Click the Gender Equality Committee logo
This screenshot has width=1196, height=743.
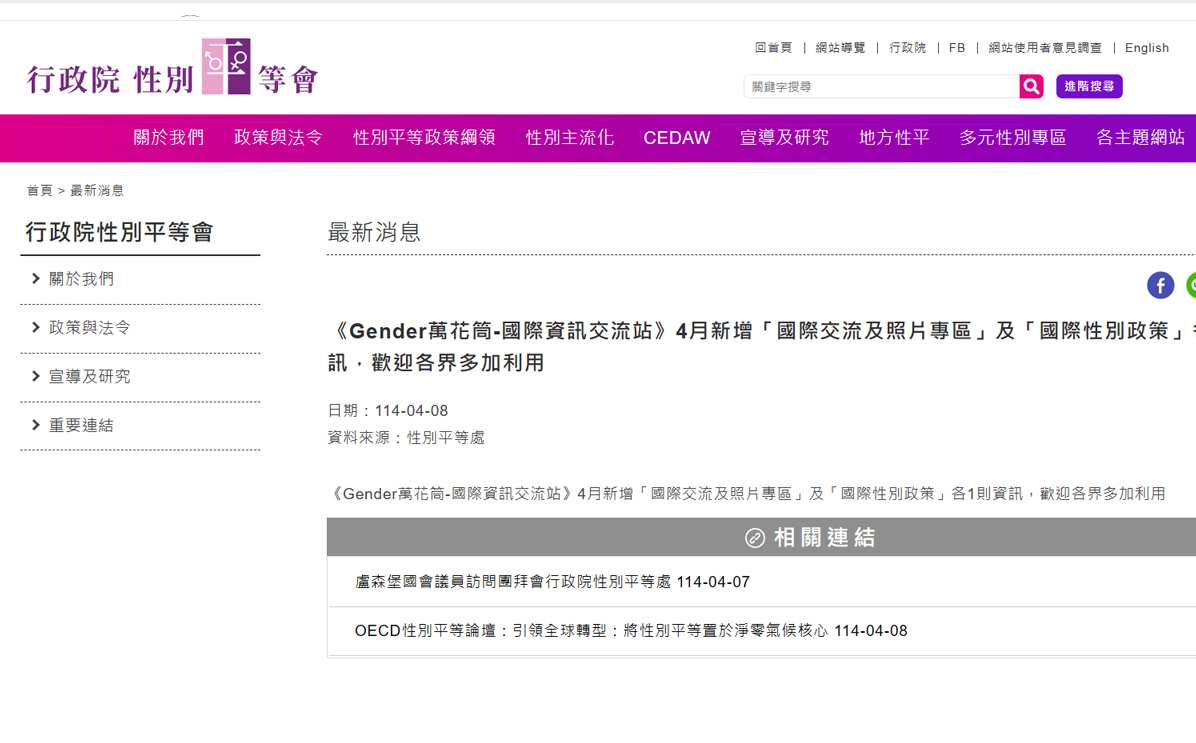click(x=172, y=68)
